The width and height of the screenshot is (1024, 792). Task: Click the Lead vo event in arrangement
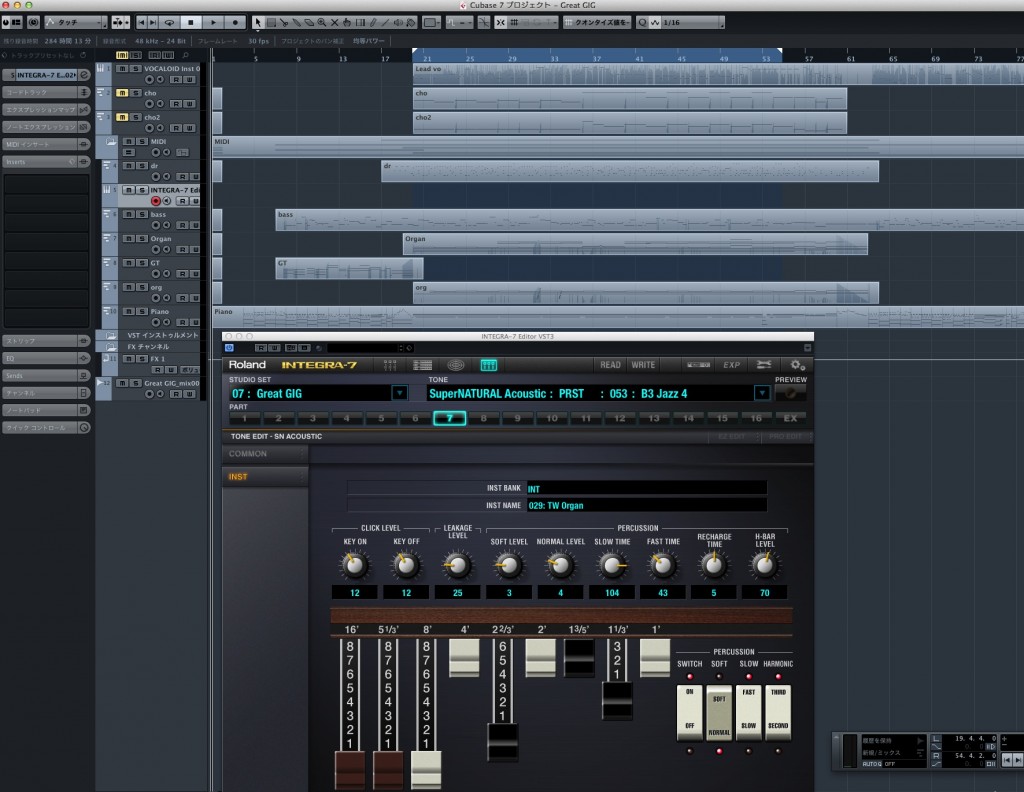coord(718,74)
